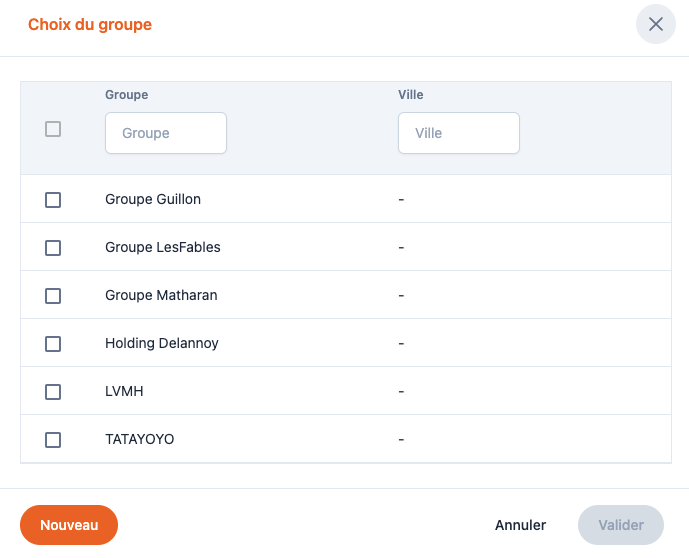Mark the TATAYOYO checkbox
Screen dimensions: 689x558
coord(53,440)
